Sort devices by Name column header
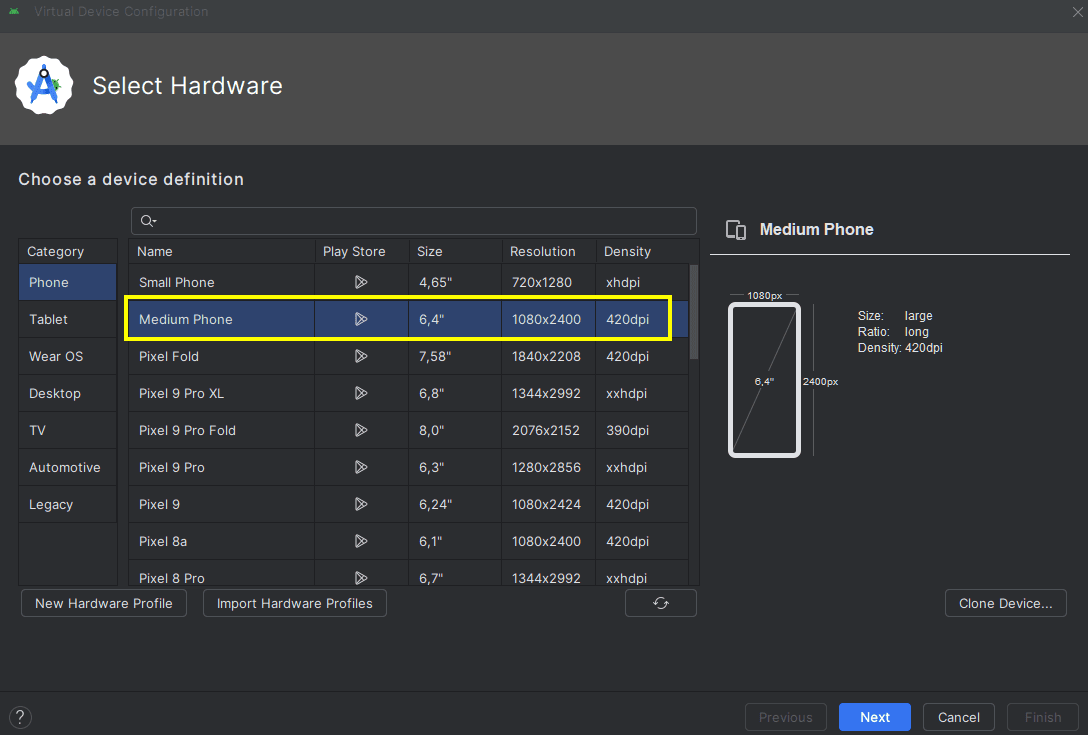Image resolution: width=1088 pixels, height=735 pixels. (155, 251)
